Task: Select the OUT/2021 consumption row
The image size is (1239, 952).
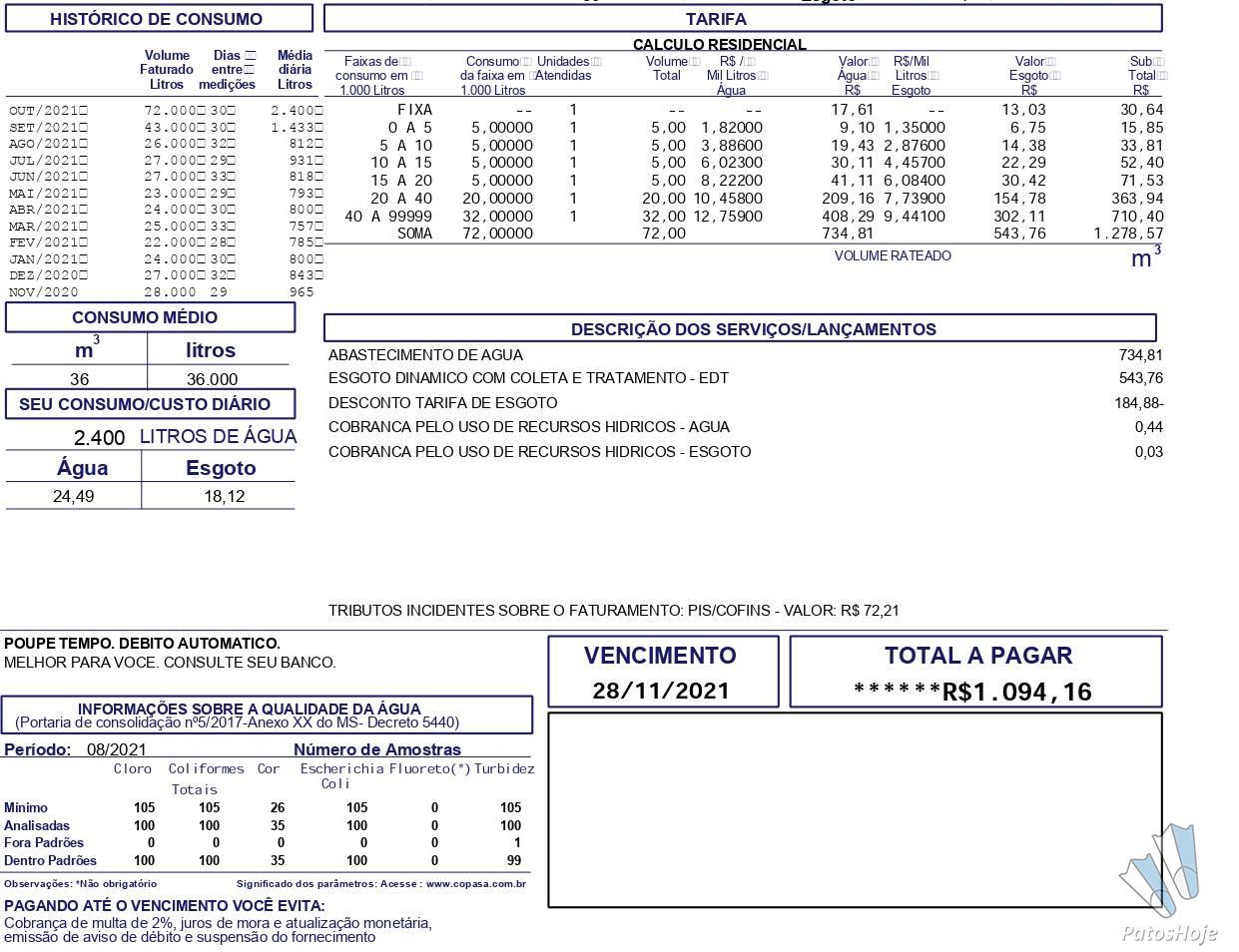Action: click(164, 111)
